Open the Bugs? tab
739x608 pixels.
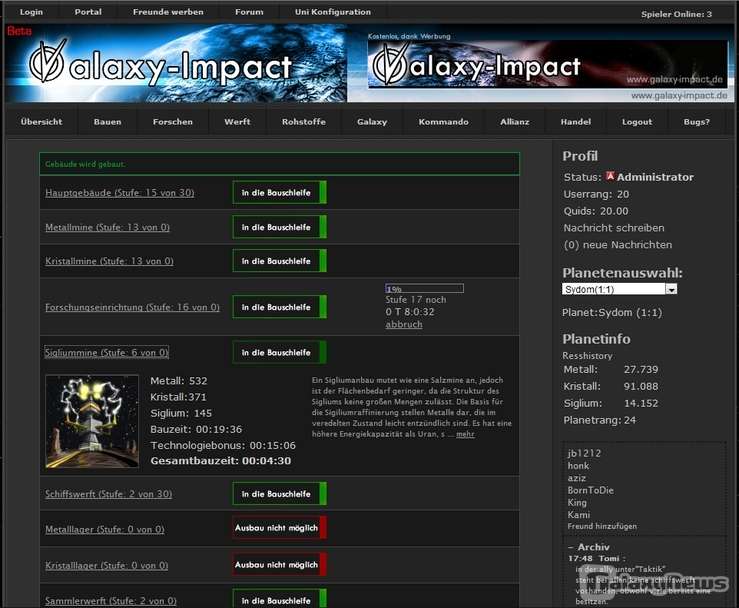697,122
